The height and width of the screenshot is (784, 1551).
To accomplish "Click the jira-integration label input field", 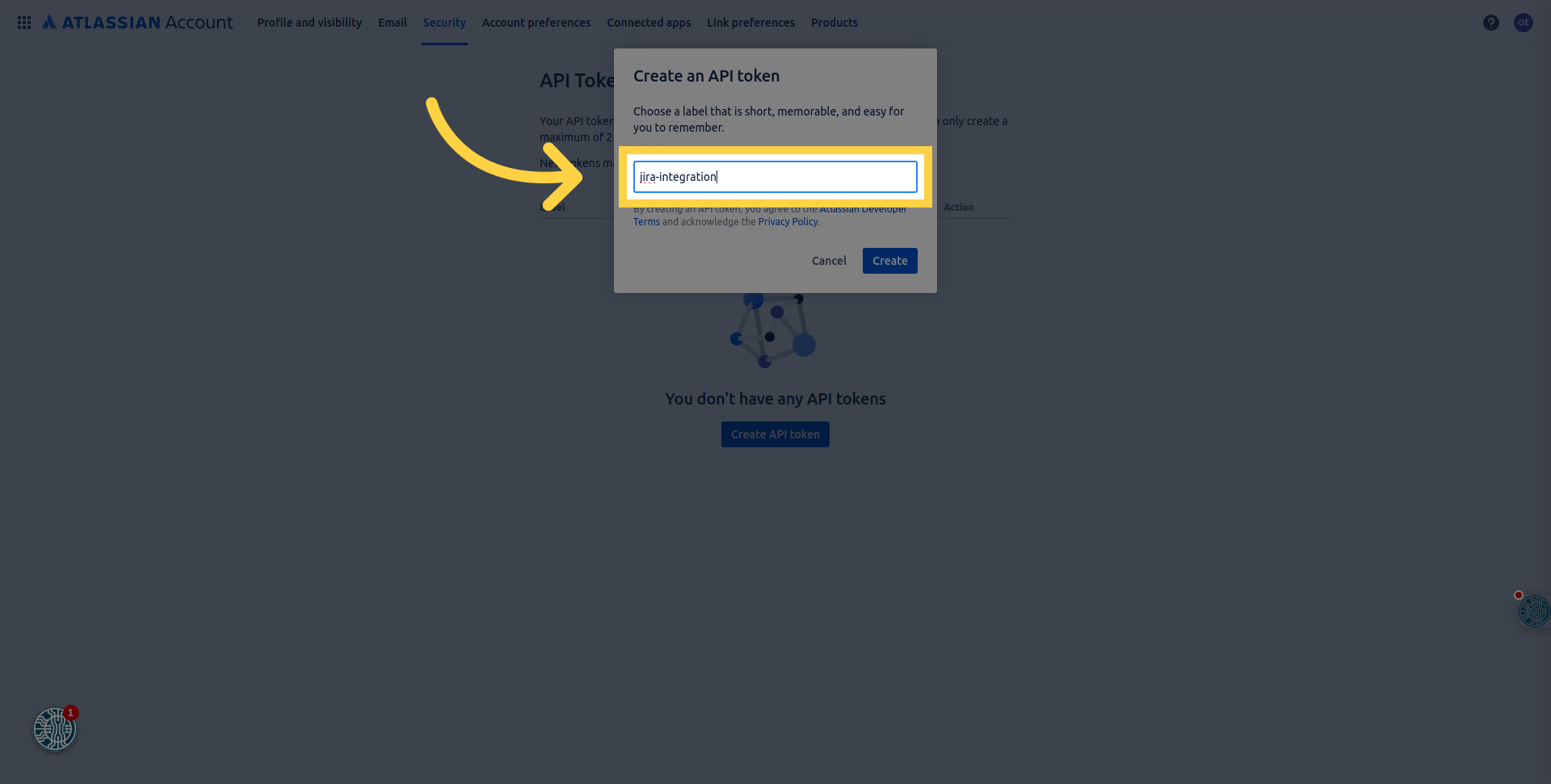I will 775,177.
